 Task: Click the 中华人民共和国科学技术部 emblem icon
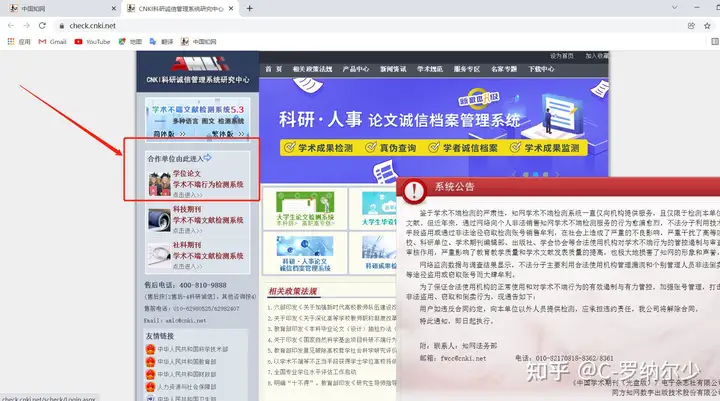[x=150, y=349]
